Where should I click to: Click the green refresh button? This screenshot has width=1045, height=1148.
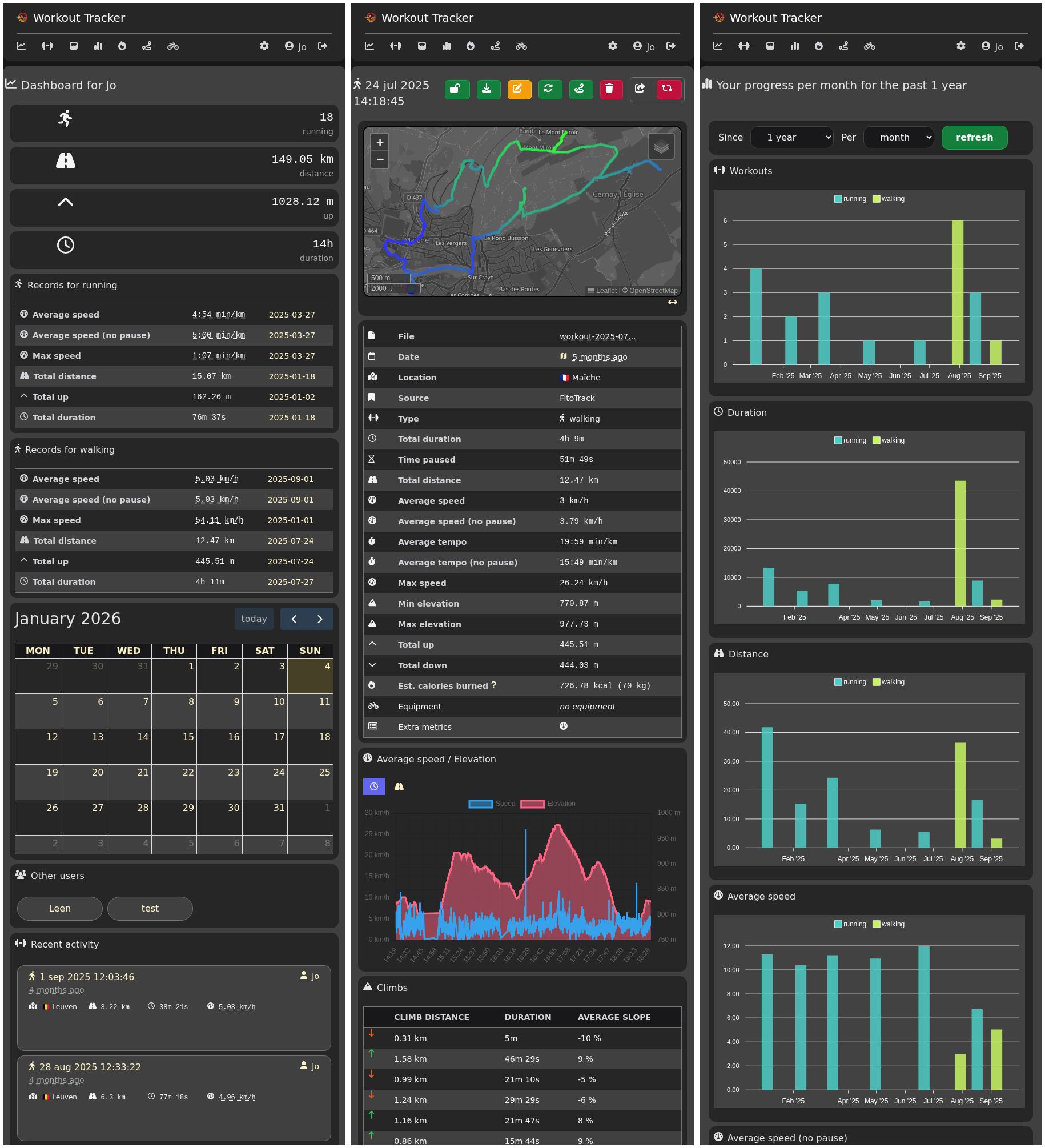[x=974, y=138]
